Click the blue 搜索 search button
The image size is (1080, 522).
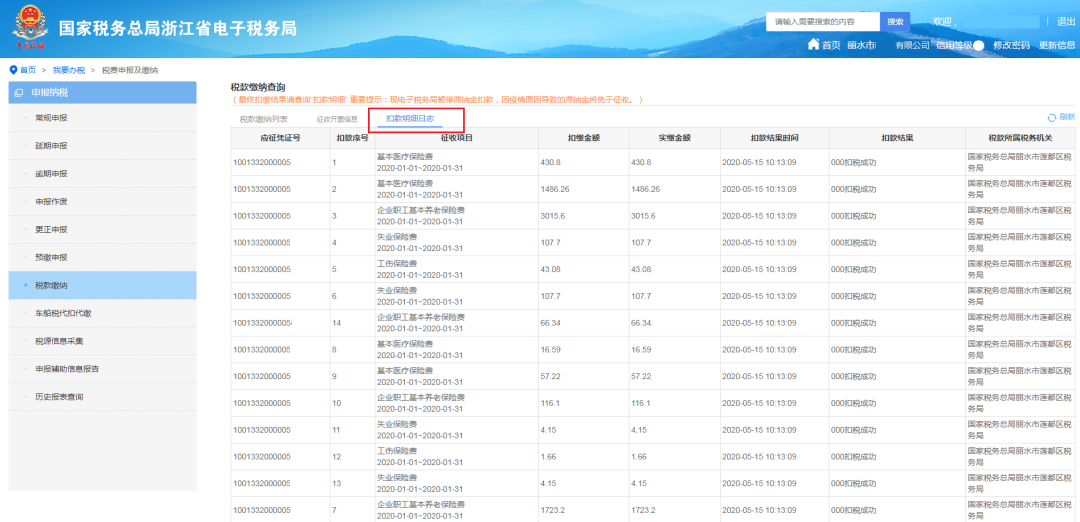coord(895,22)
